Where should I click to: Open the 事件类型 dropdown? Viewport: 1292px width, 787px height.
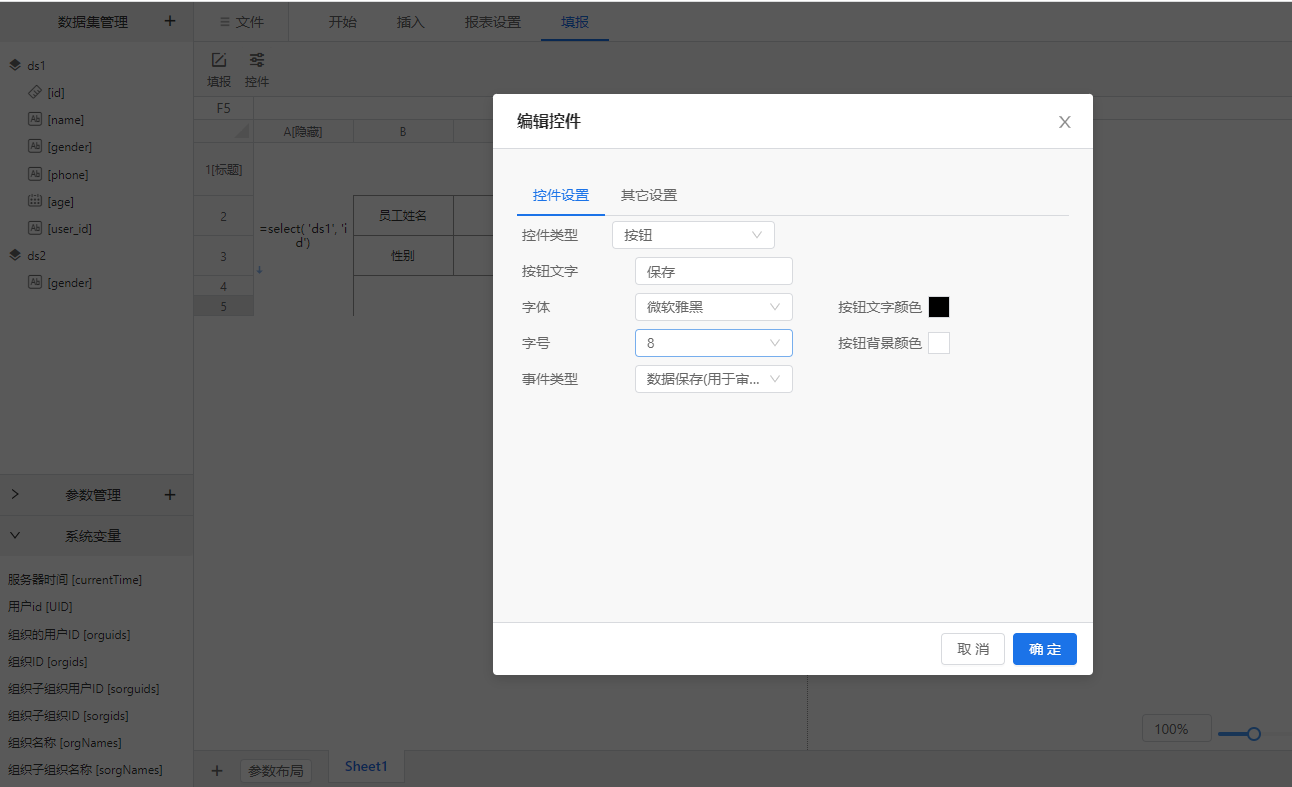[714, 379]
